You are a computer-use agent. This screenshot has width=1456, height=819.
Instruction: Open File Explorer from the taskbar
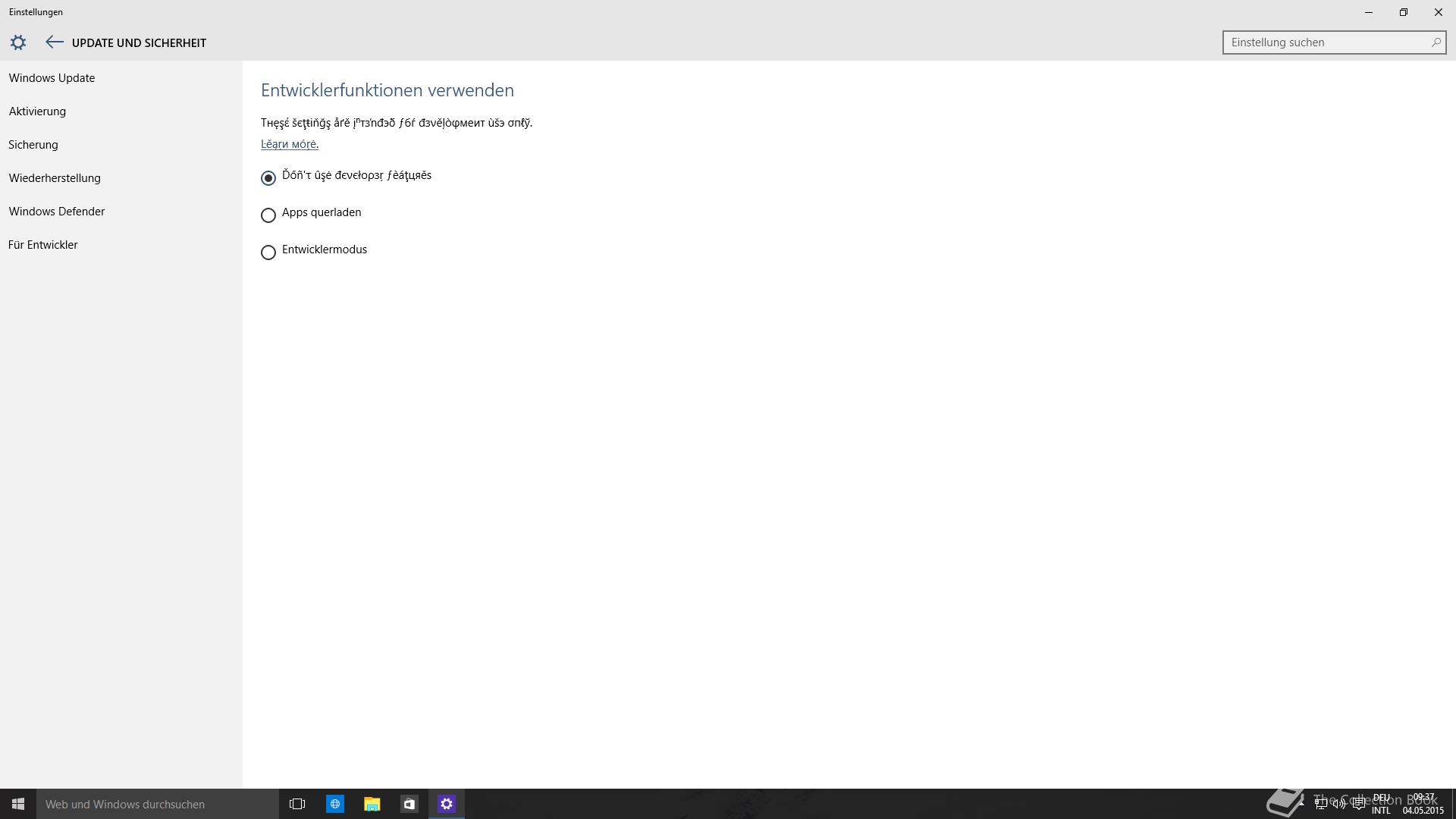372,804
